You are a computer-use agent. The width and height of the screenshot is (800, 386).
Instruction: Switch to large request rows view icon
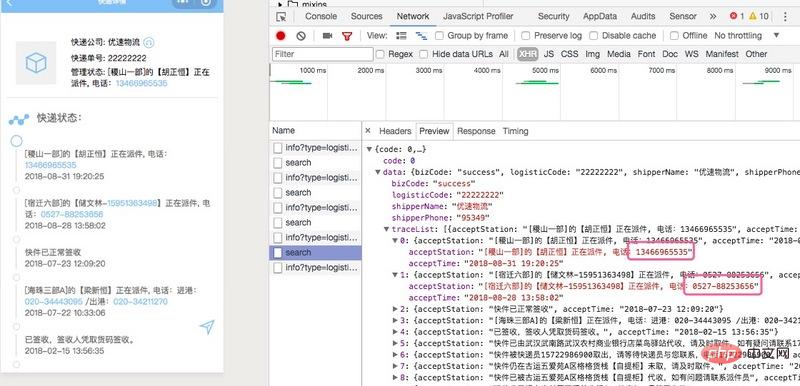click(402, 36)
